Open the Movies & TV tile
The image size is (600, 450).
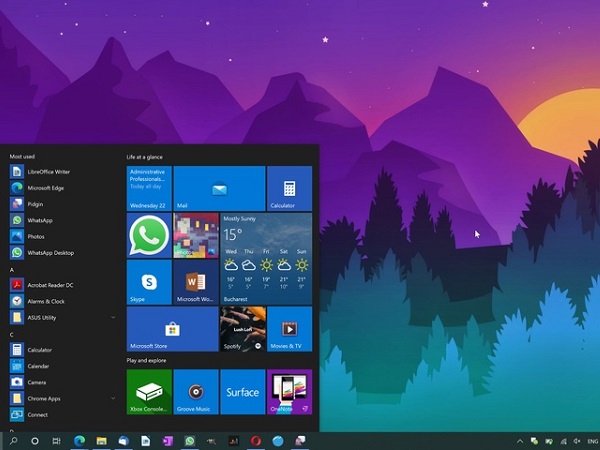290,329
